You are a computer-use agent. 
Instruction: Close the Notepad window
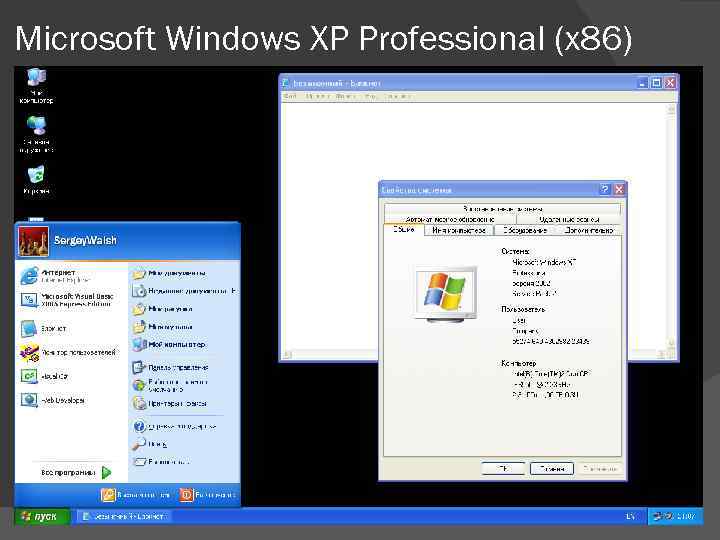click(670, 83)
